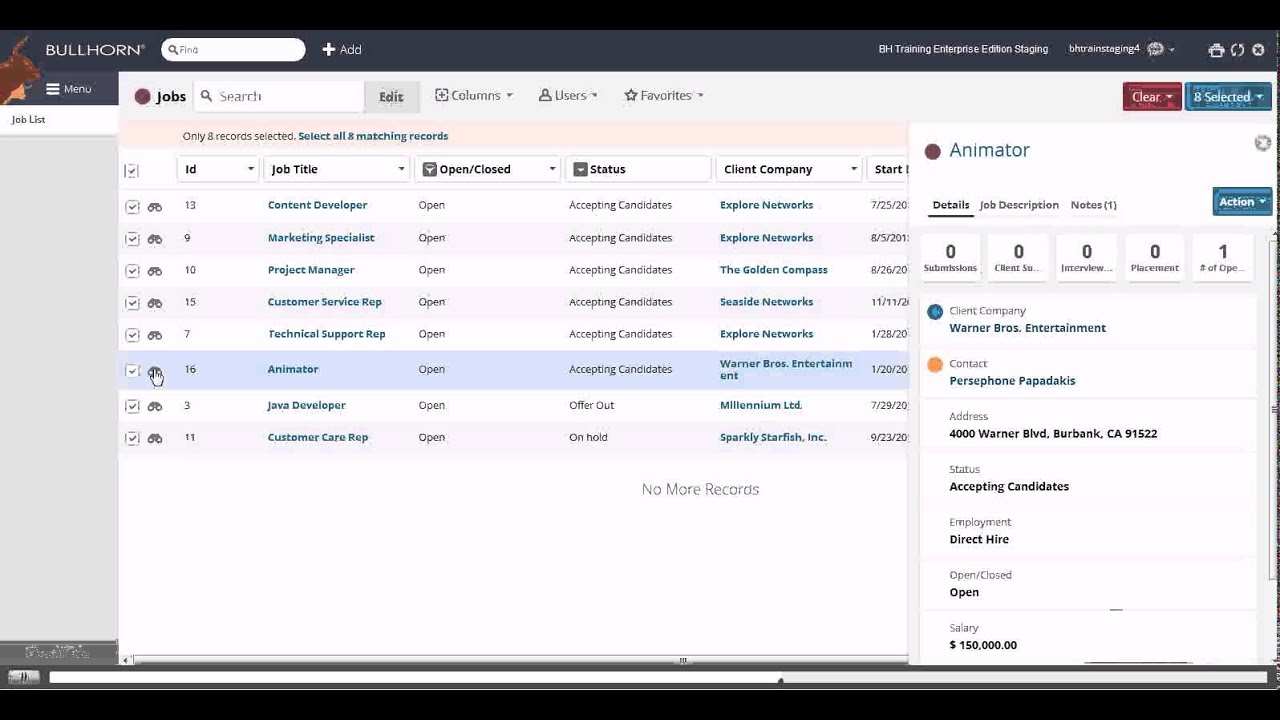Image resolution: width=1280 pixels, height=720 pixels.
Task: Click the Interviews count card
Action: click(1087, 258)
